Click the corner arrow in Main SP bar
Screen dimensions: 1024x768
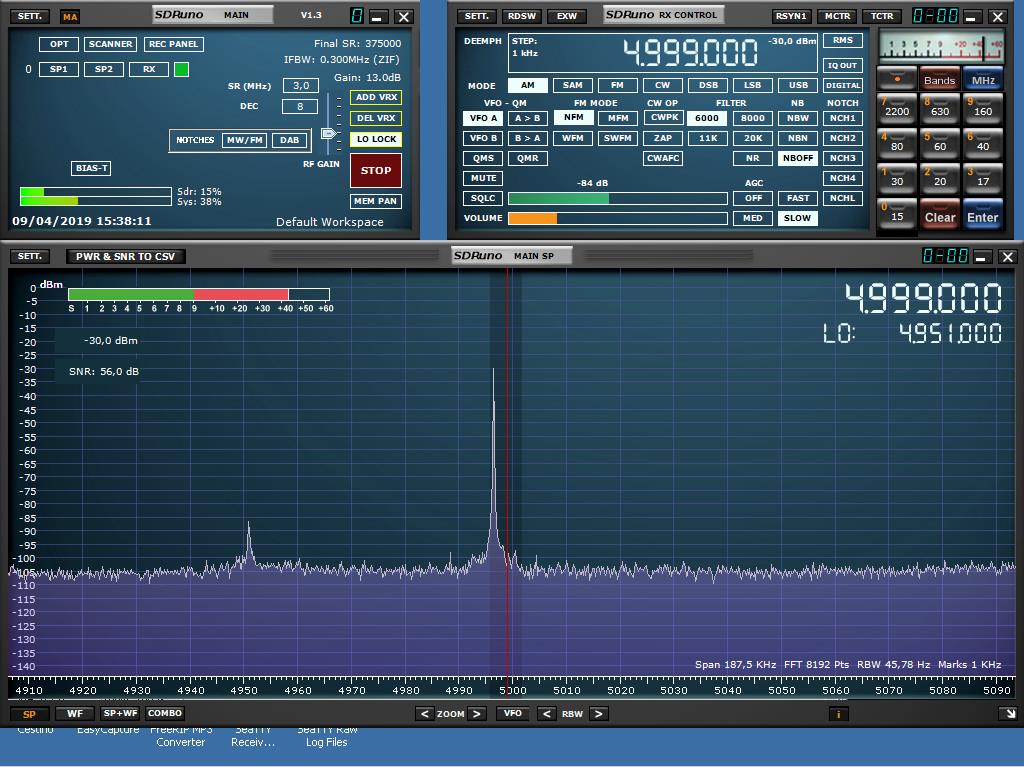click(1009, 714)
